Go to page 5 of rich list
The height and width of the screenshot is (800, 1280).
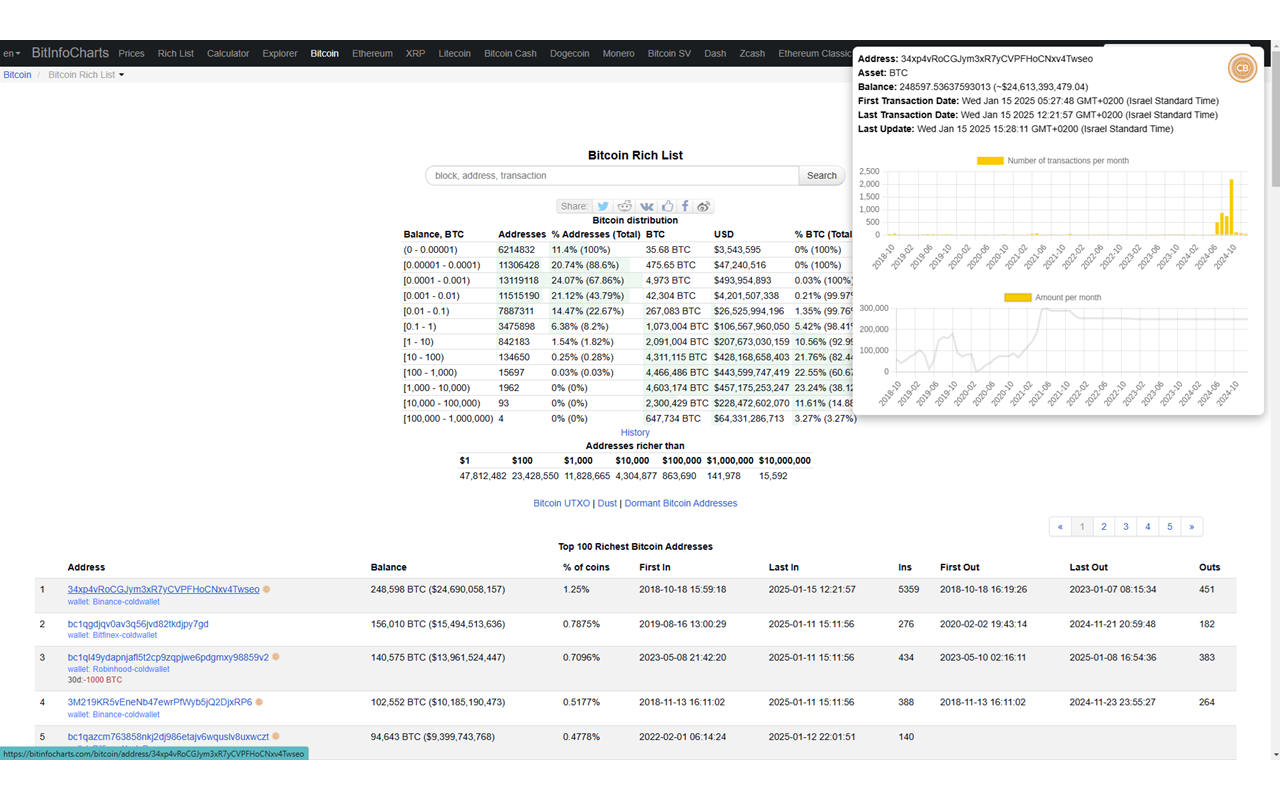tap(1170, 527)
